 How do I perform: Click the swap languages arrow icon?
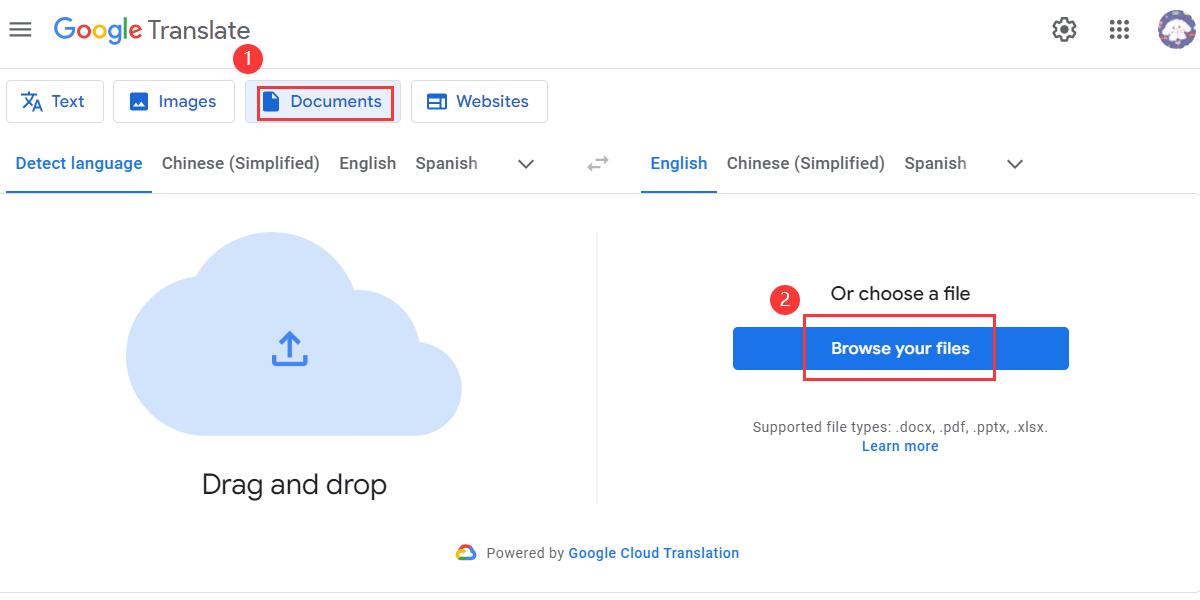[x=596, y=163]
